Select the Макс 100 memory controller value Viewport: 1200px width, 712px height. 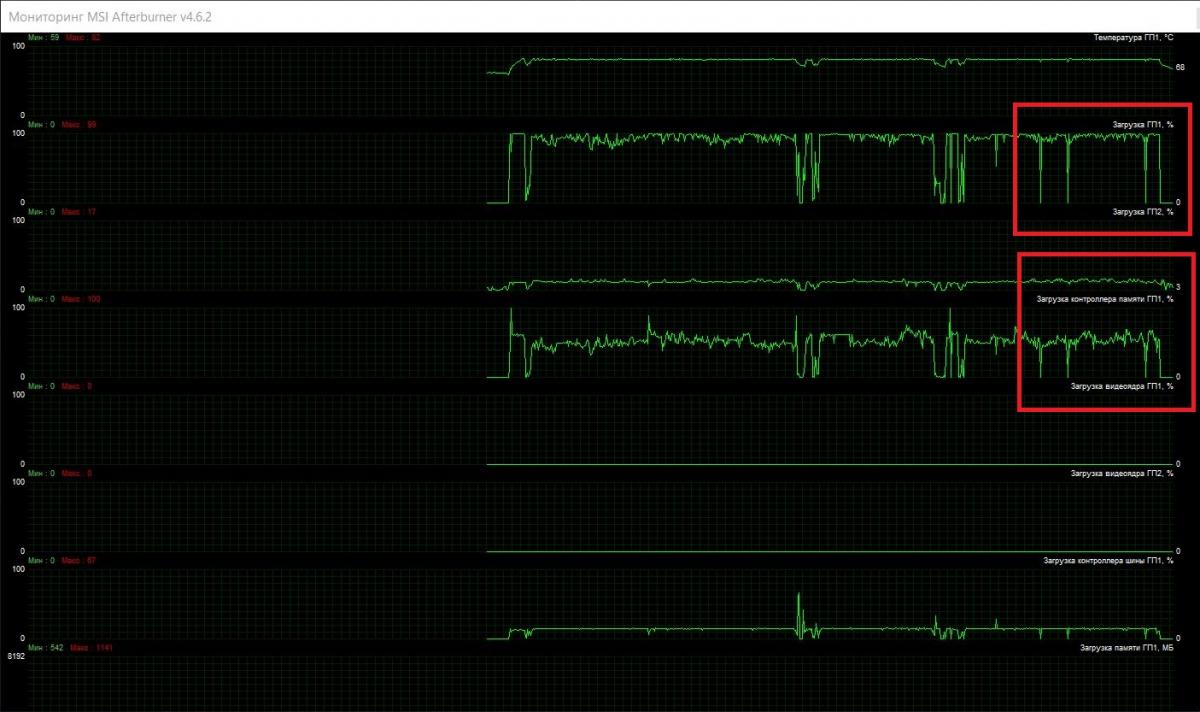click(81, 299)
